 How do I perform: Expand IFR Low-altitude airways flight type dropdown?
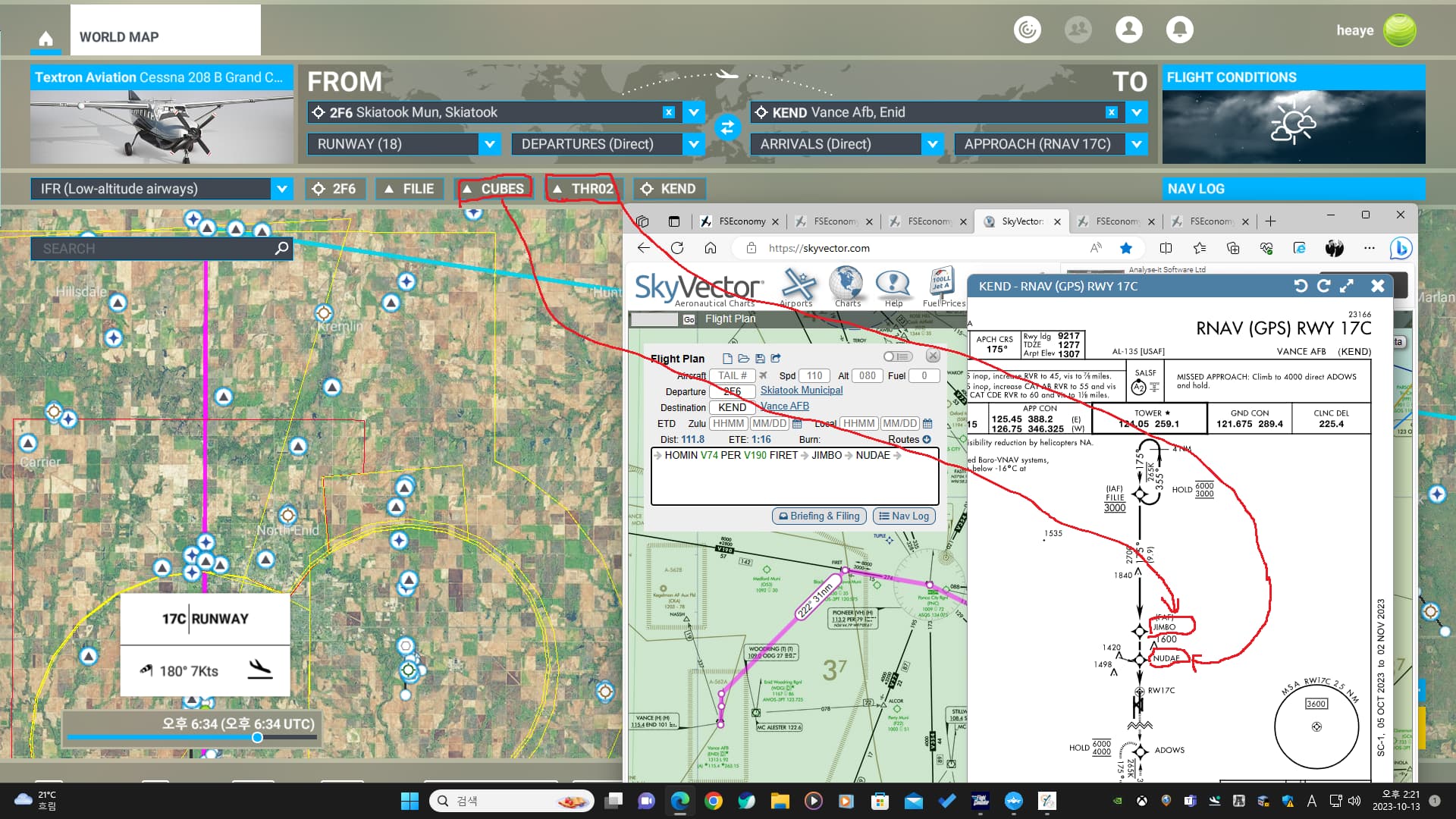281,189
